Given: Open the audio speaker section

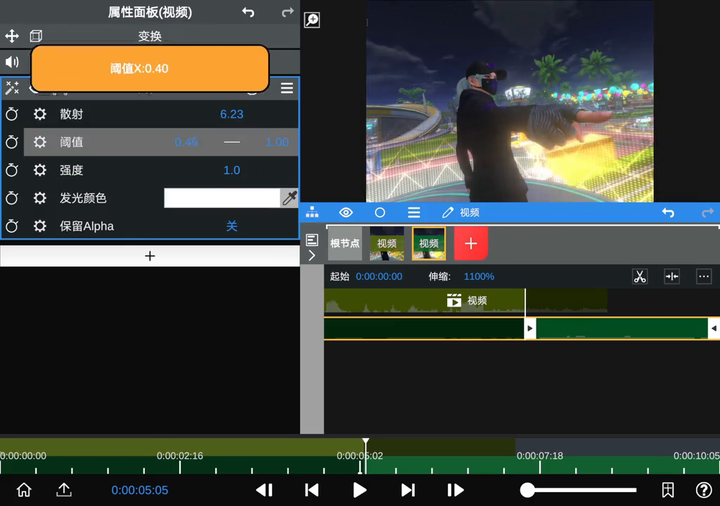Looking at the screenshot, I should point(12,62).
